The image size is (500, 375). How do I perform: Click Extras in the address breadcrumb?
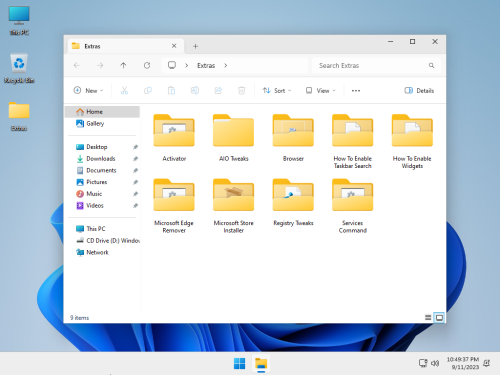click(206, 66)
